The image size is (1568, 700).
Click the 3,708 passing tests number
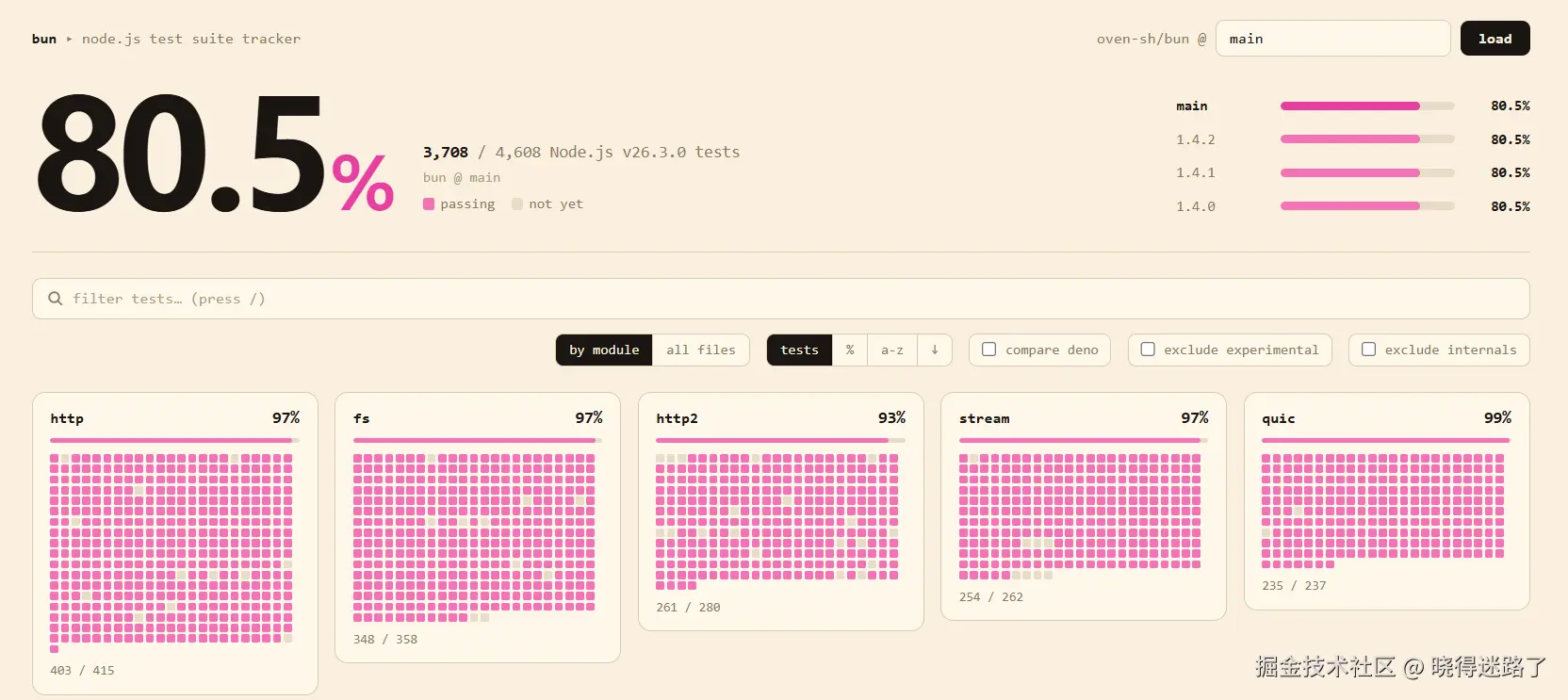(446, 153)
